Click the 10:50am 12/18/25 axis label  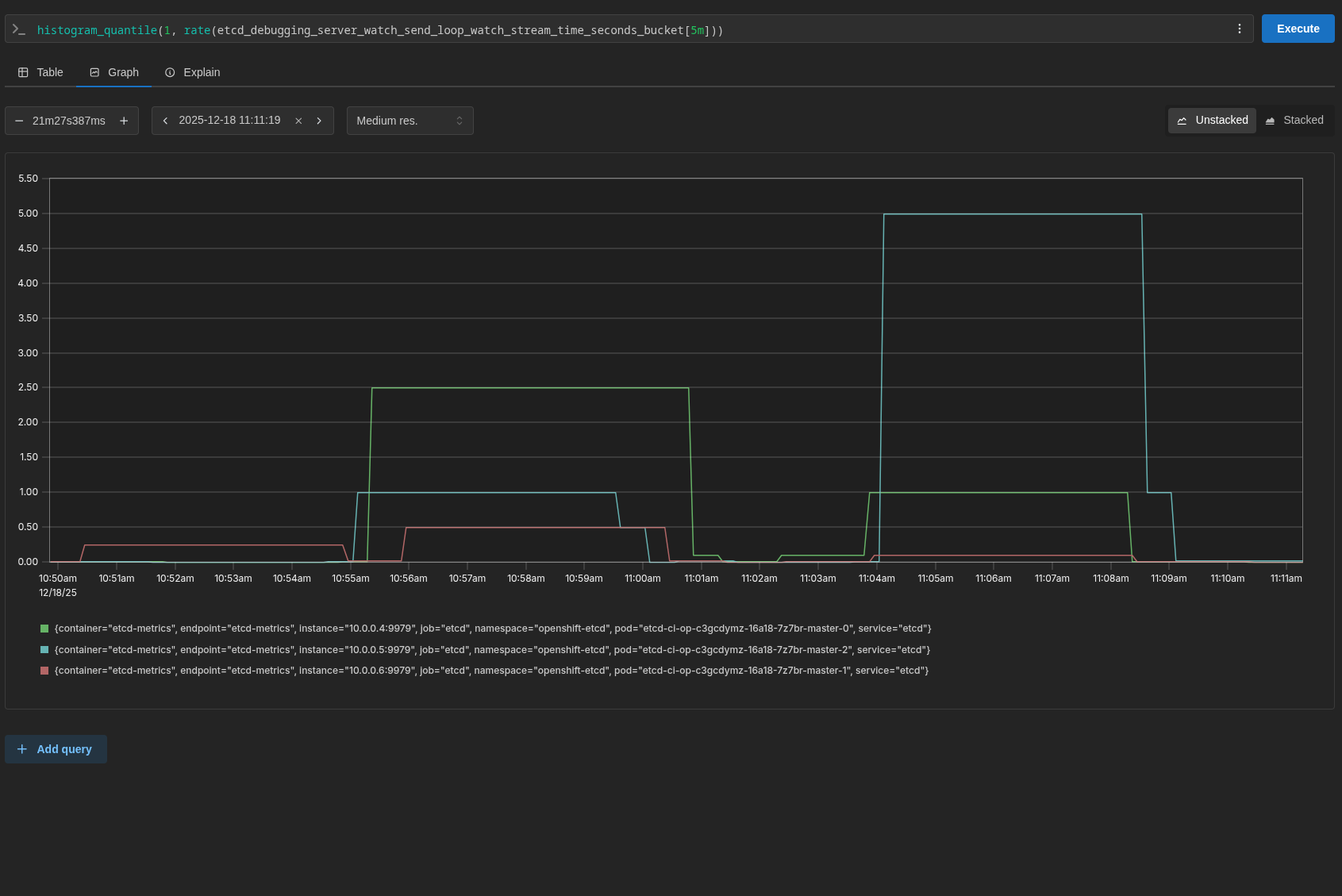point(58,586)
